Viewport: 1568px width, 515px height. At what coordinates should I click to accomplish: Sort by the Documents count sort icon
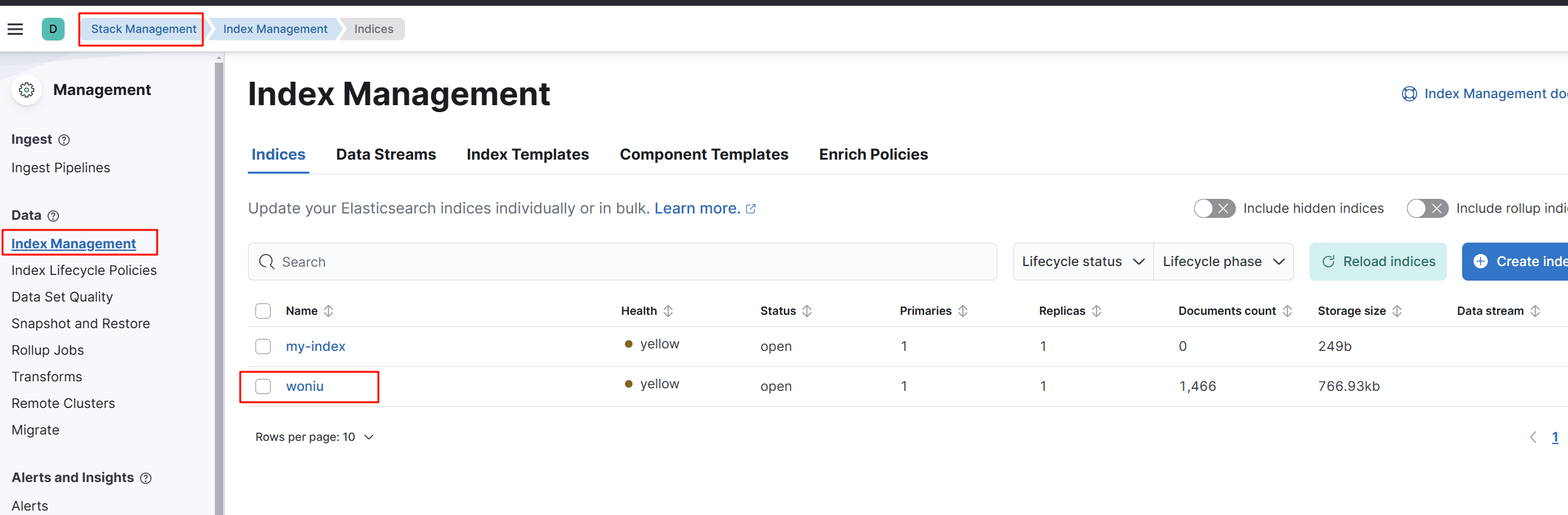click(1287, 311)
